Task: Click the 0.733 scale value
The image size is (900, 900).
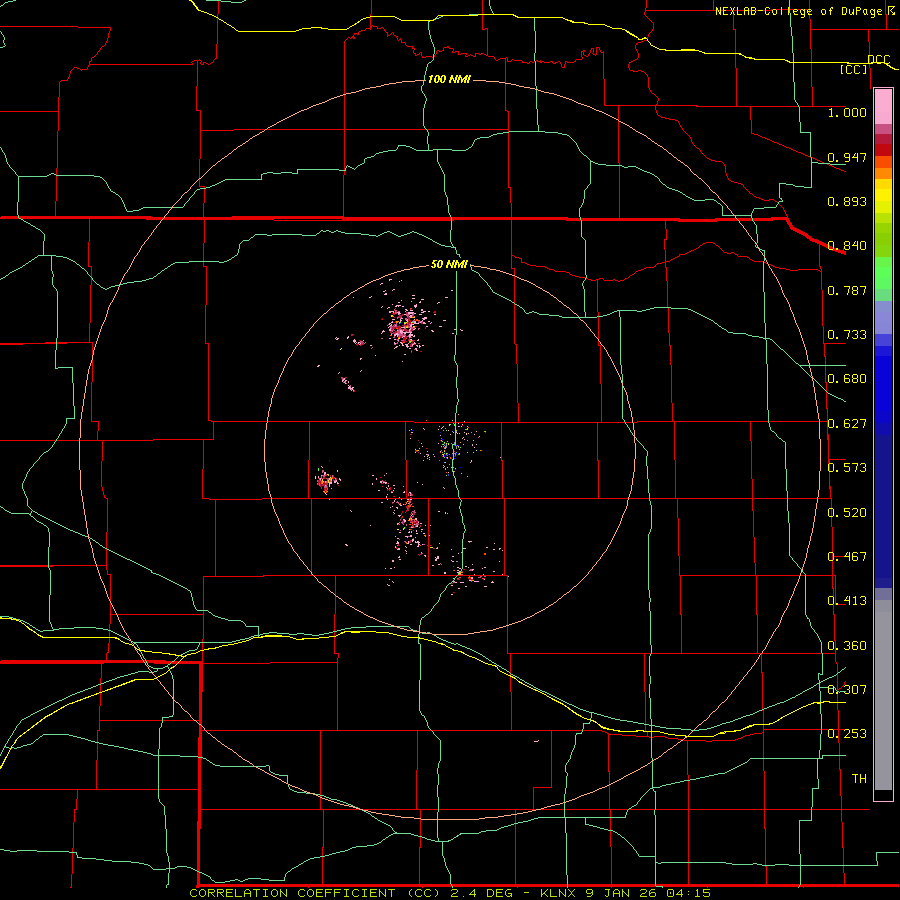Action: coord(847,335)
